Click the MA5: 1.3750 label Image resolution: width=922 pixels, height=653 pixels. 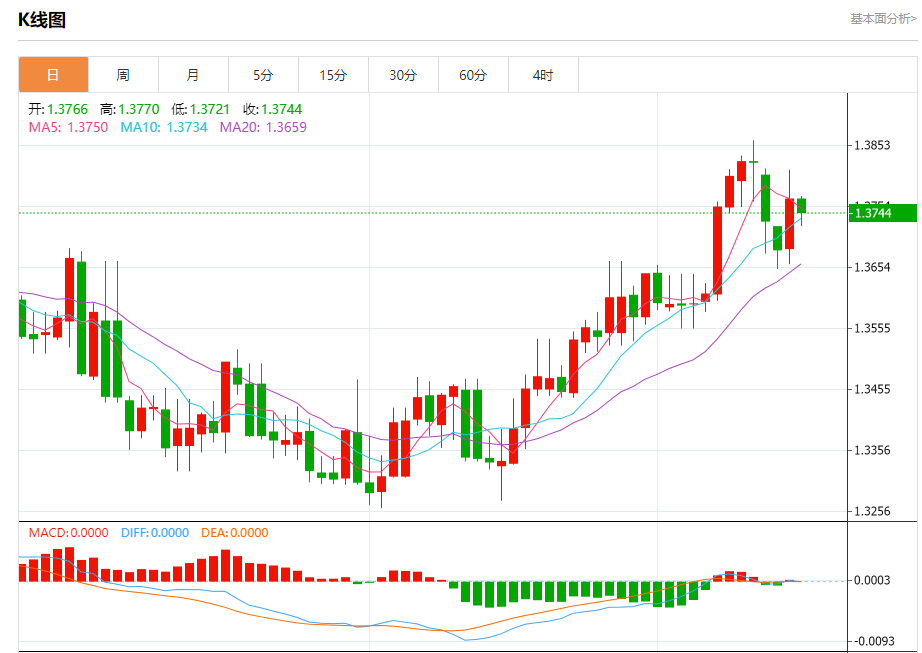click(x=68, y=127)
